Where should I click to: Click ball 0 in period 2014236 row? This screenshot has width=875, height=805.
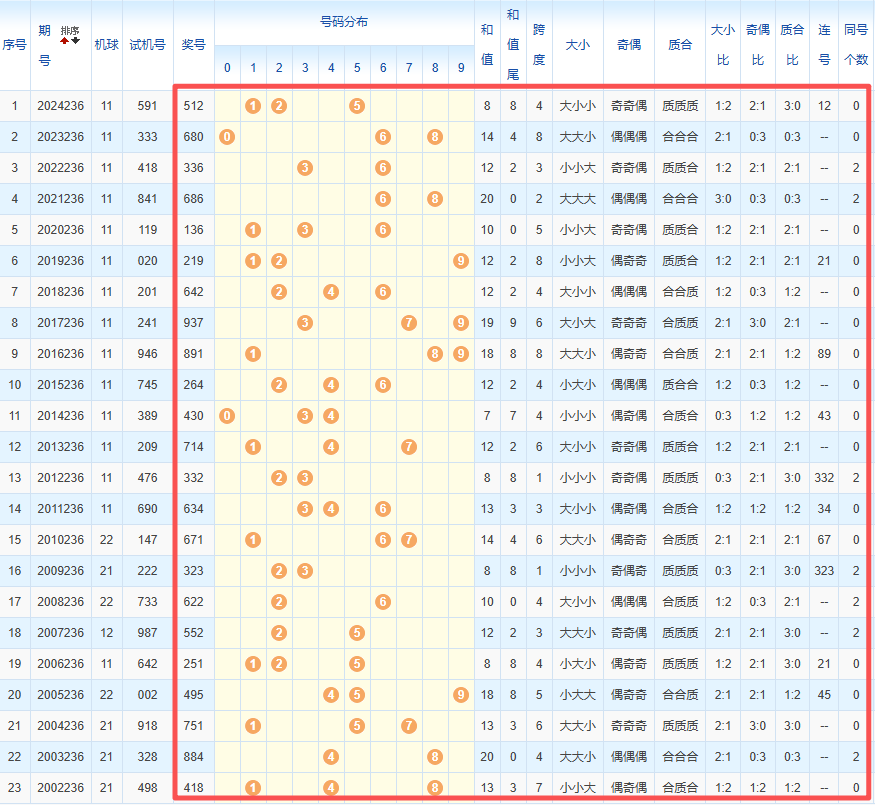click(x=227, y=416)
